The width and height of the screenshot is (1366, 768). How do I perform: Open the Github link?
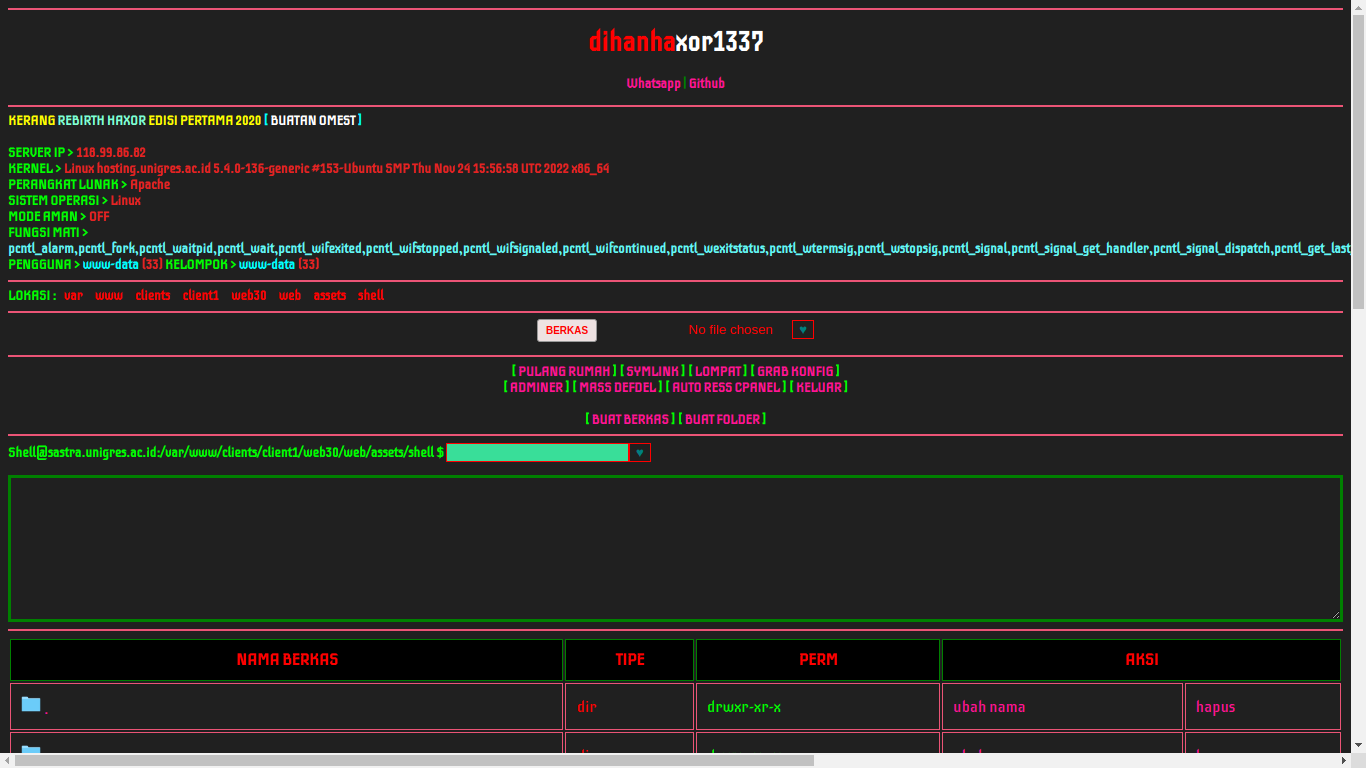(x=707, y=83)
